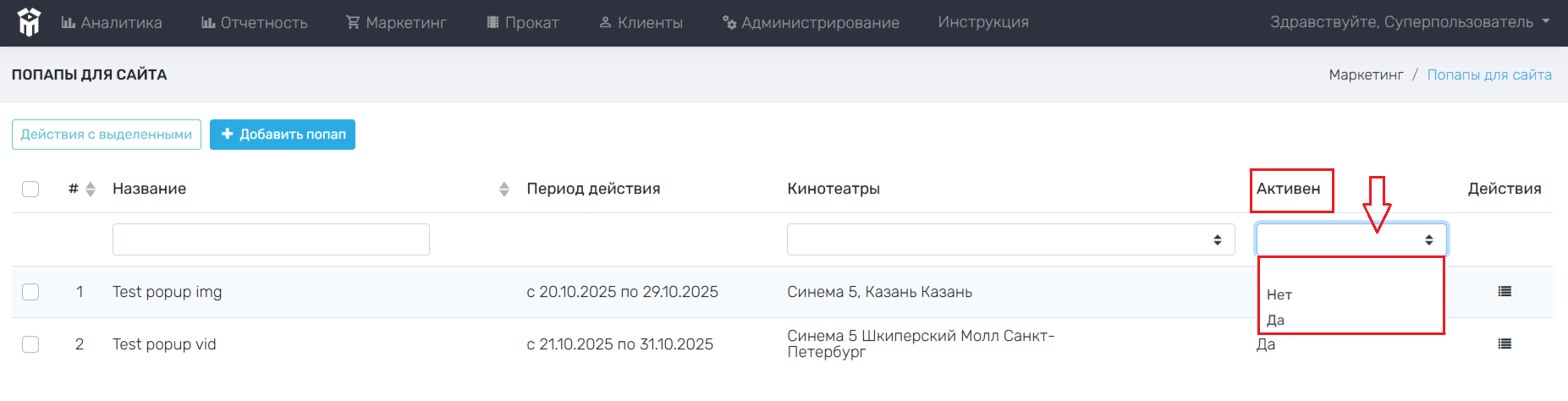Open the Активен filter dropdown

1351,239
